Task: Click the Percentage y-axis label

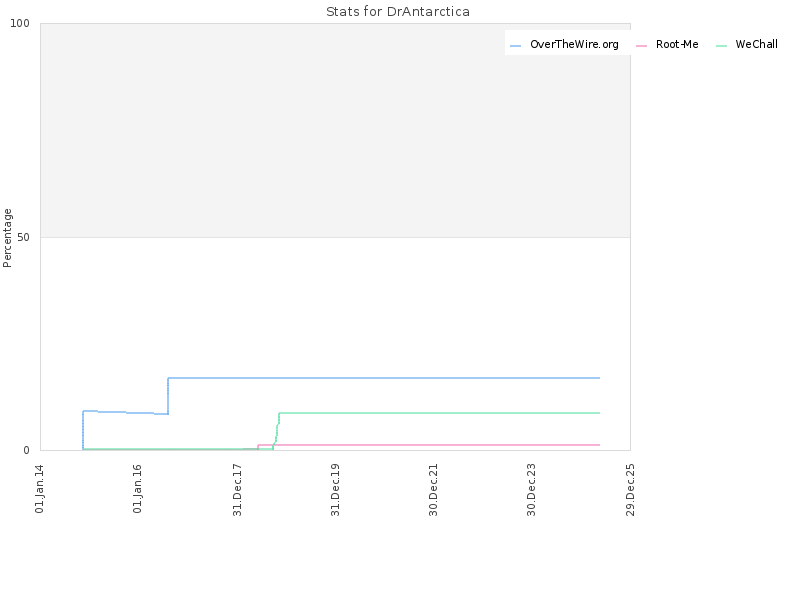Action: [7, 238]
